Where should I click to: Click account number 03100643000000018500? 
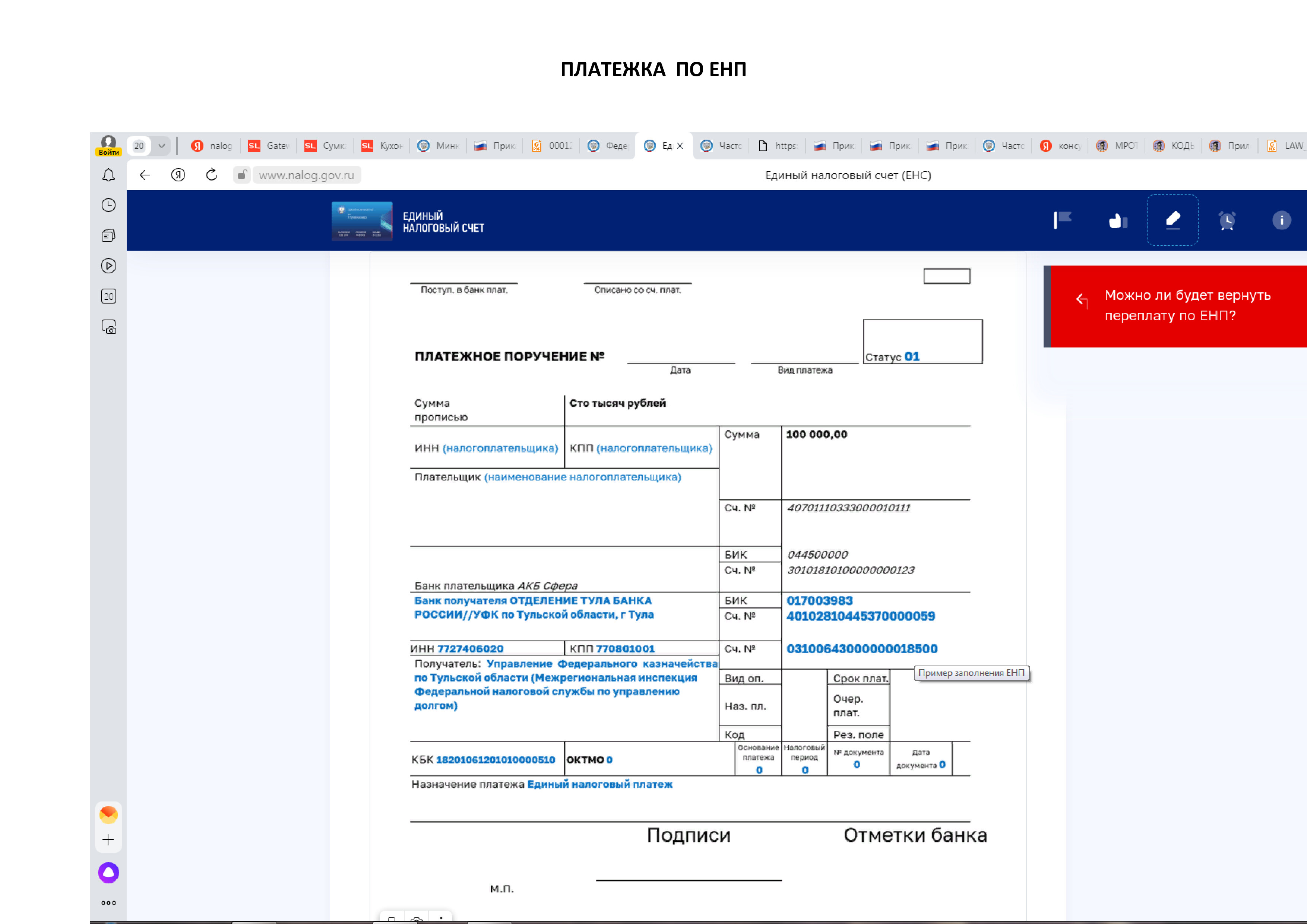click(861, 649)
